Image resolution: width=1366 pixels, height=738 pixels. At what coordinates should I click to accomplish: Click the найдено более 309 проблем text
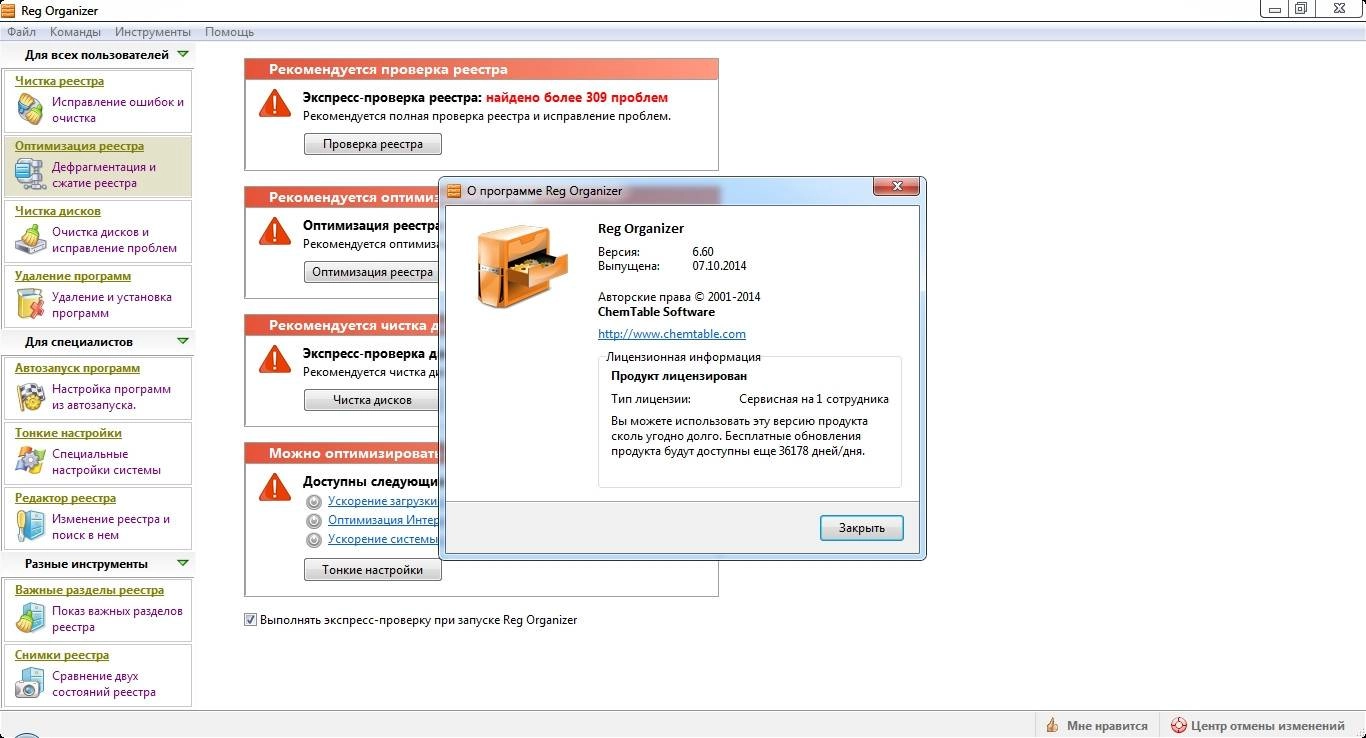pos(577,98)
